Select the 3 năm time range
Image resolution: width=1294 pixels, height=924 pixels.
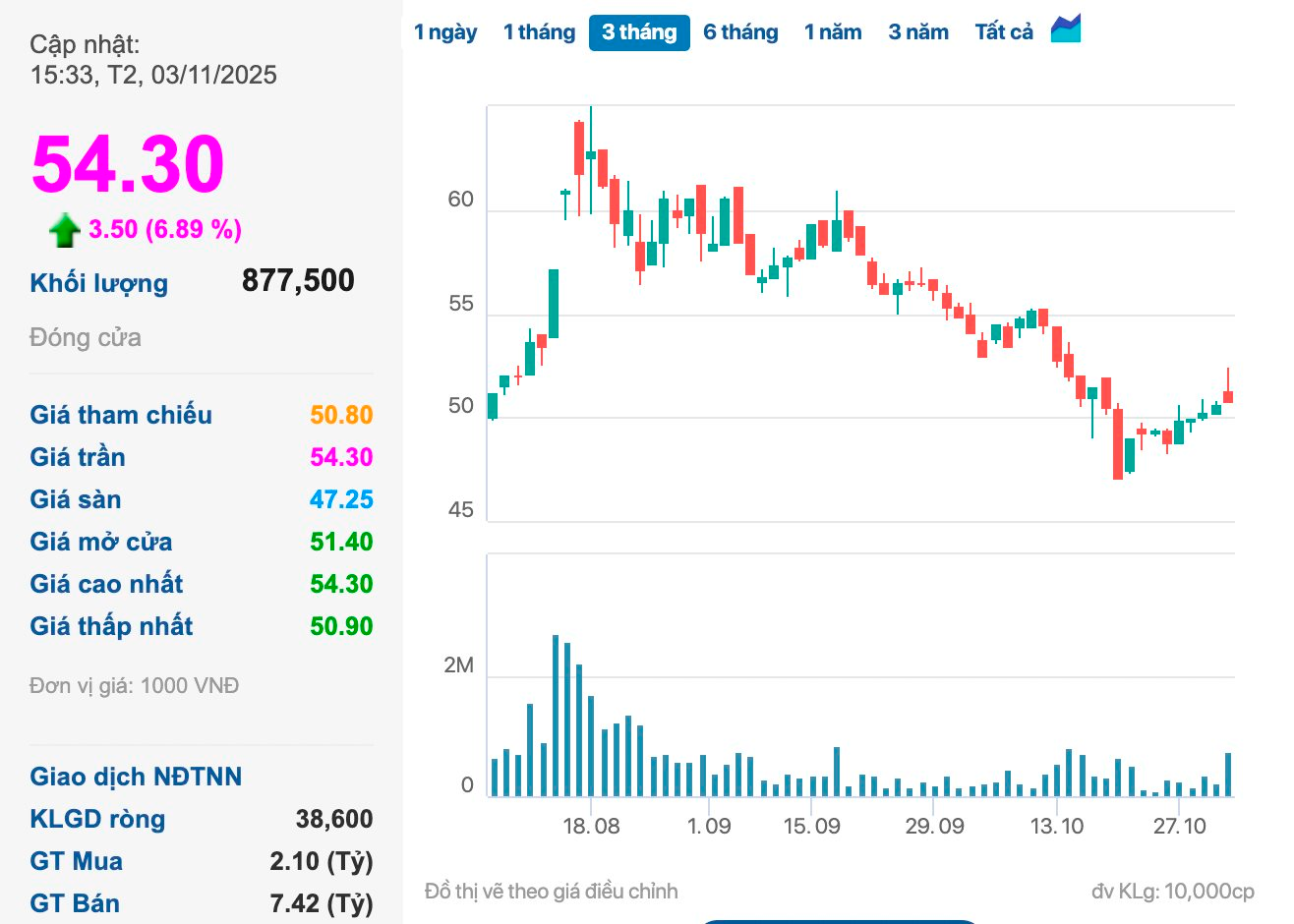point(918,32)
